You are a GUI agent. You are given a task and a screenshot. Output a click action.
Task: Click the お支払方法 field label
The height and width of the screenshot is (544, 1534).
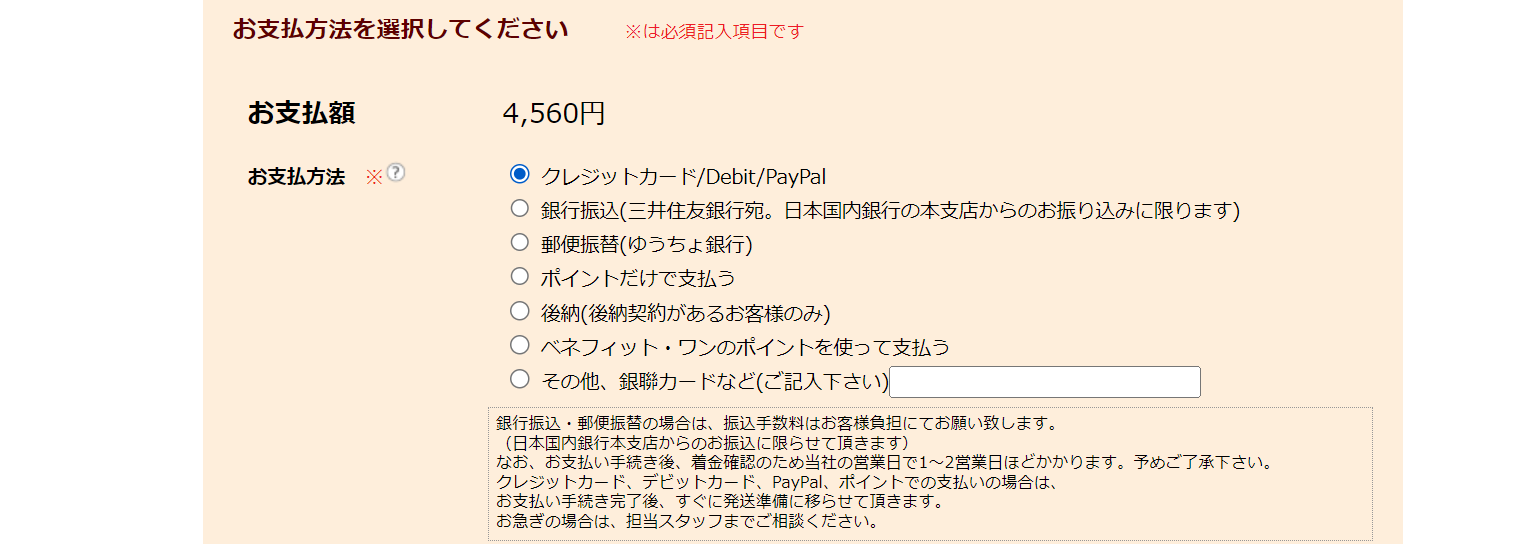[296, 177]
